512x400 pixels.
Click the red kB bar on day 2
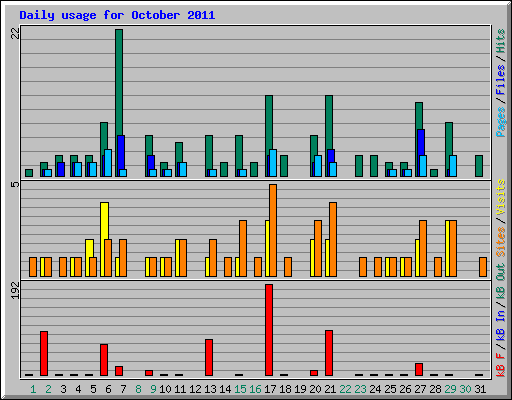tap(44, 353)
